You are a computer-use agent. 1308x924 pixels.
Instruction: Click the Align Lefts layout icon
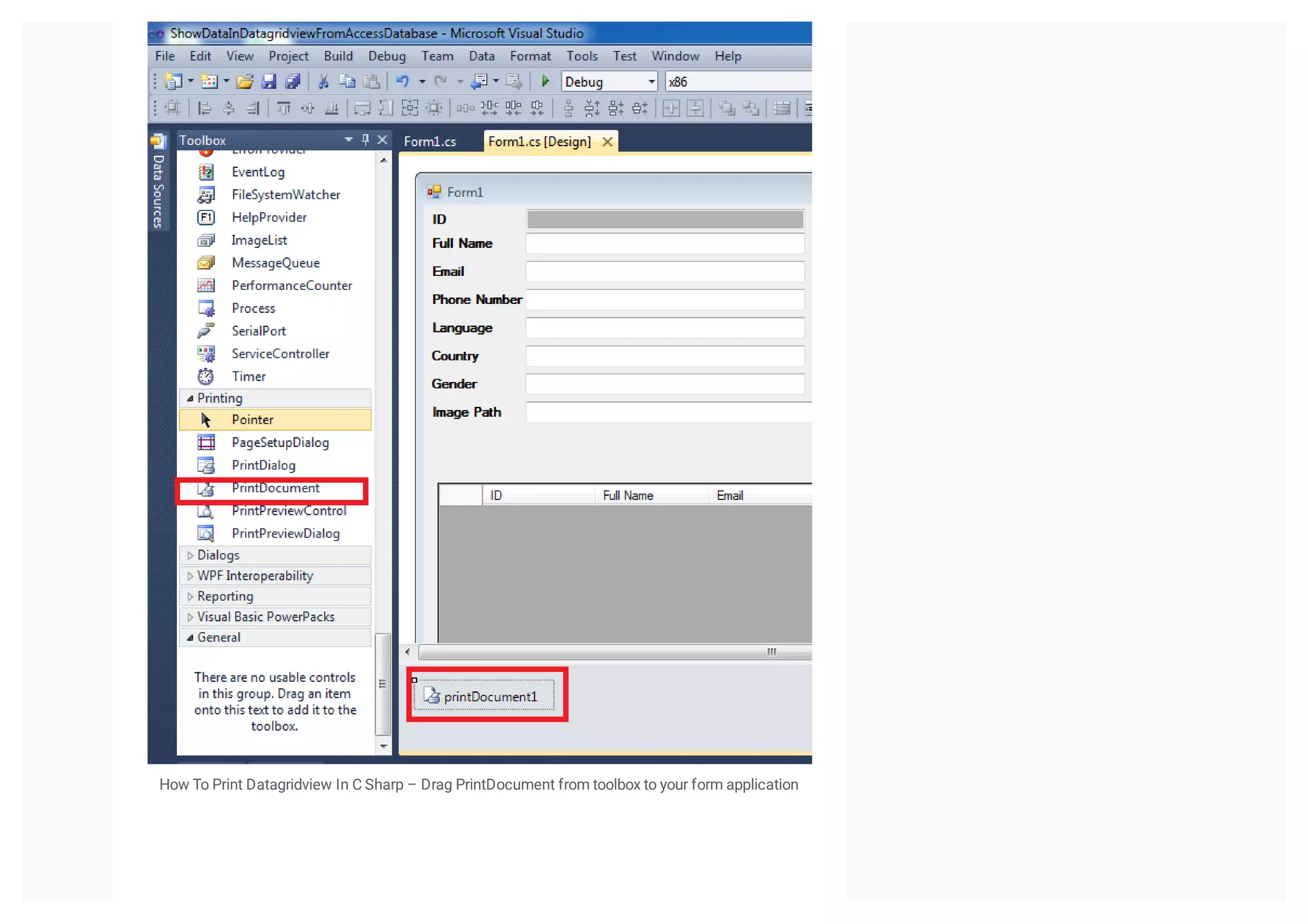point(204,108)
